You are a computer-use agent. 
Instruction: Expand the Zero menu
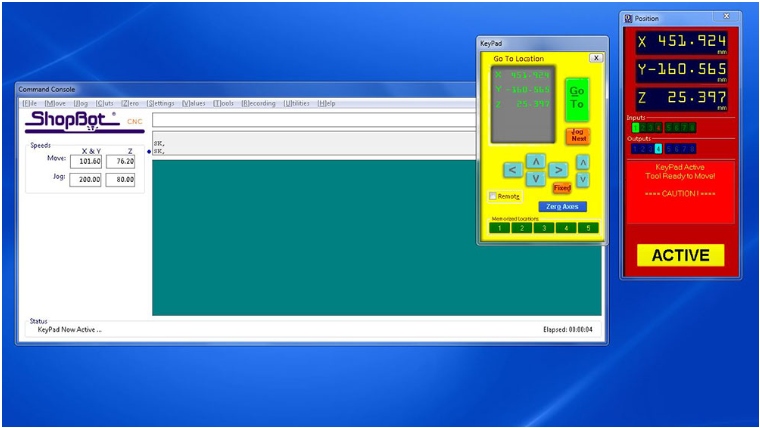tap(130, 103)
